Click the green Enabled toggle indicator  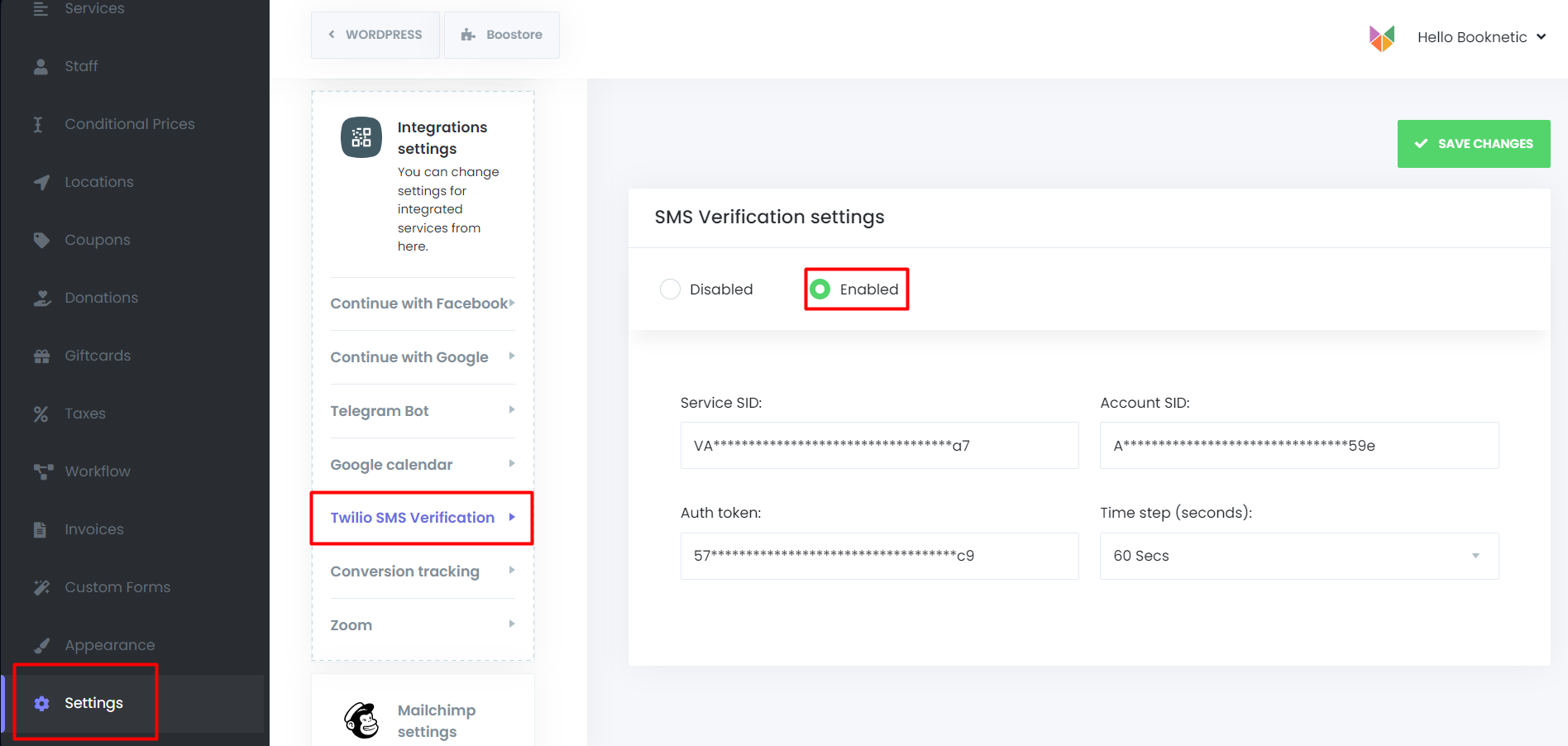tap(820, 289)
